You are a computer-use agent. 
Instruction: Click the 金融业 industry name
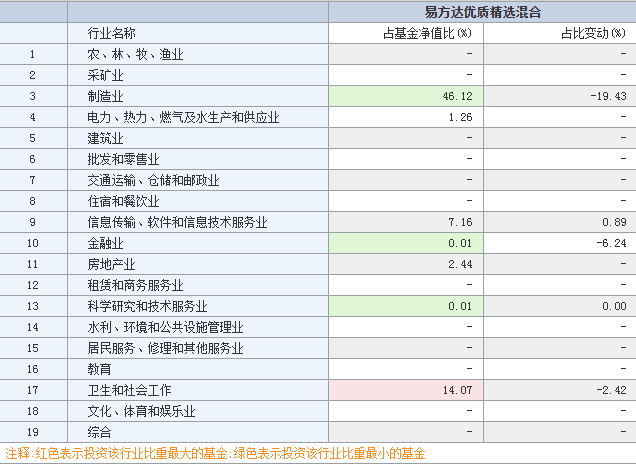tap(105, 243)
